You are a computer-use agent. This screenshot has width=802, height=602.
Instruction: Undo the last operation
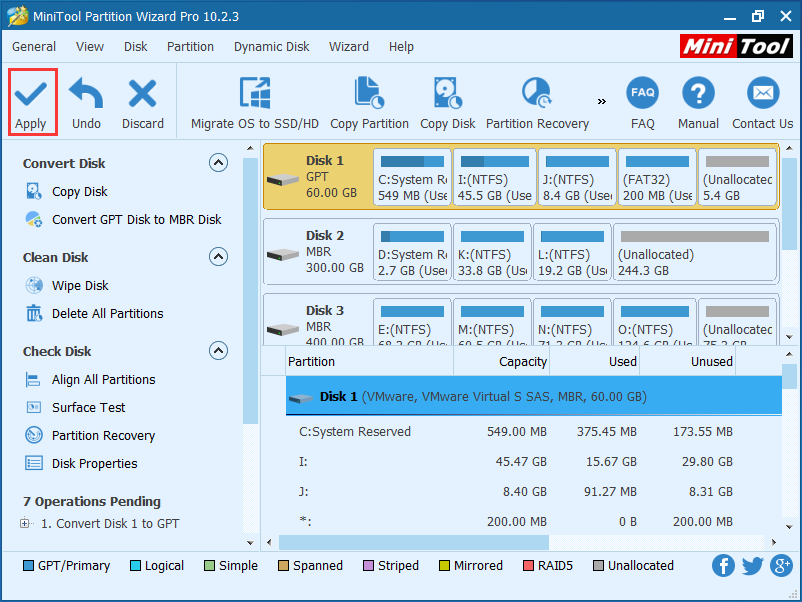click(x=86, y=102)
